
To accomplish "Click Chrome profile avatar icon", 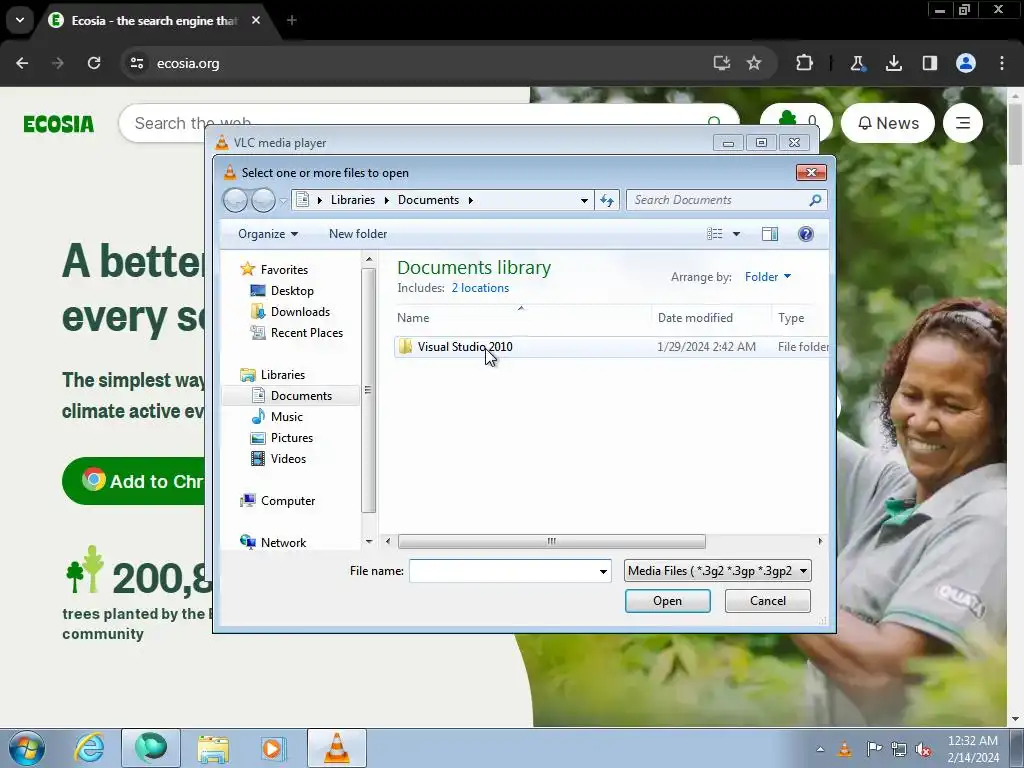I will tap(966, 63).
